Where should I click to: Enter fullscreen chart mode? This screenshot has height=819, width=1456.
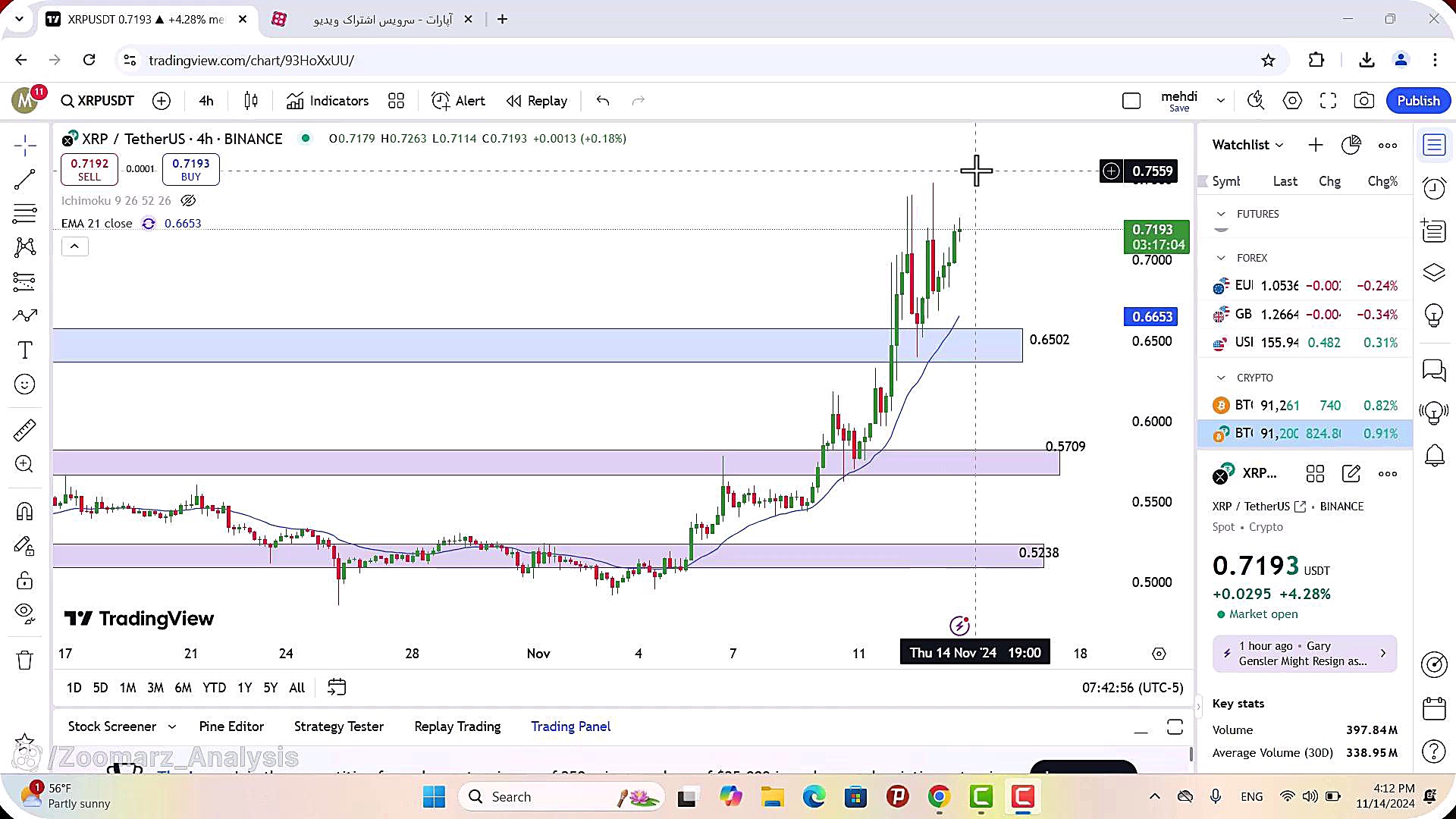(1328, 101)
